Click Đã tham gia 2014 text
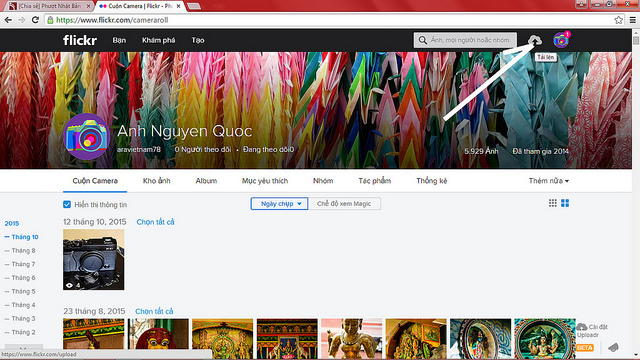 point(541,151)
